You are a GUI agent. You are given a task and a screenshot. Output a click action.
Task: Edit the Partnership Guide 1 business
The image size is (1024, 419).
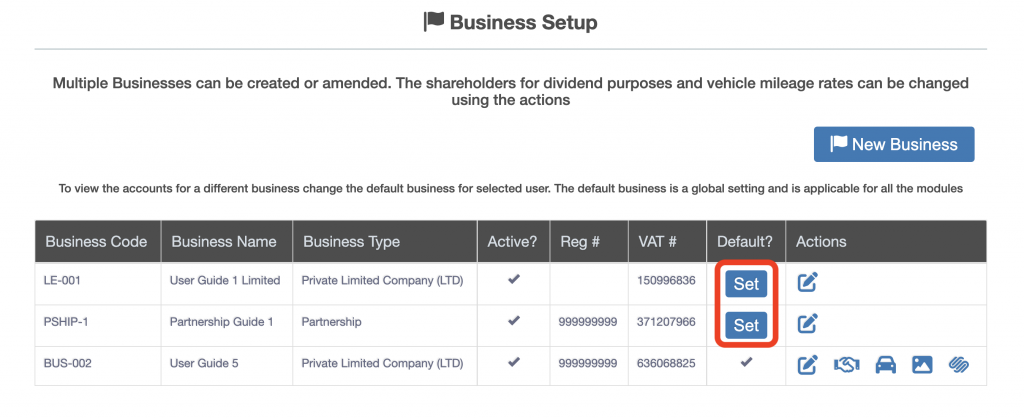808,324
